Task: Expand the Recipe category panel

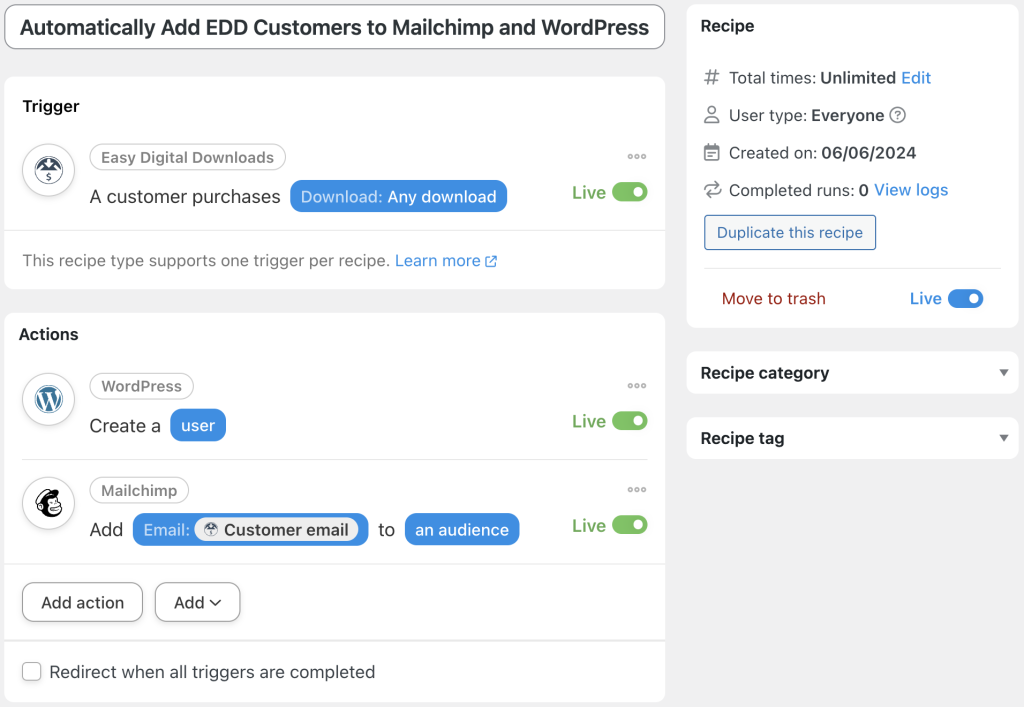Action: click(x=1004, y=372)
